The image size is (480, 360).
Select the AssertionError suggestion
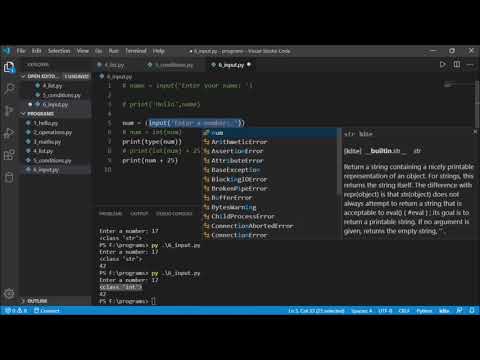(x=270, y=151)
